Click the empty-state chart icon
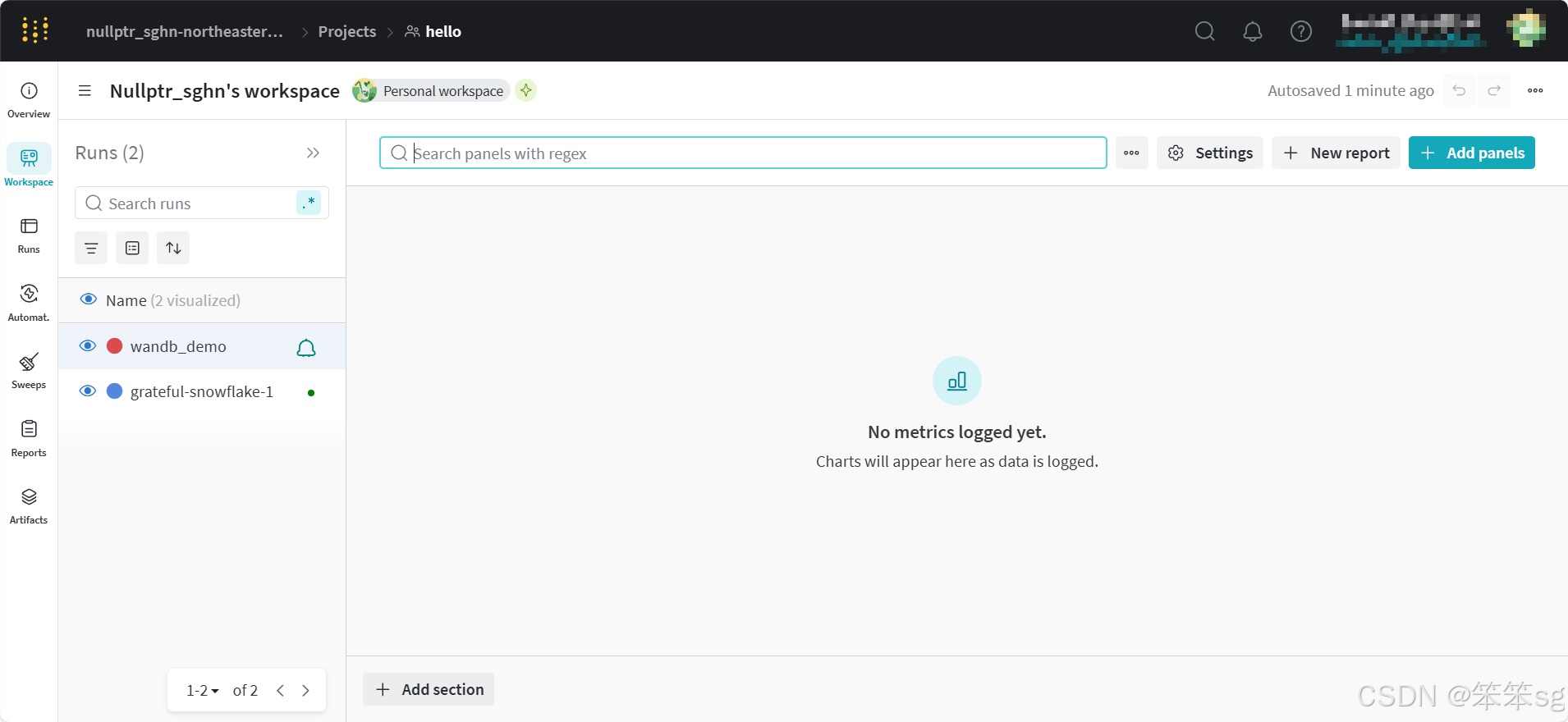Image resolution: width=1568 pixels, height=722 pixels. coord(956,381)
